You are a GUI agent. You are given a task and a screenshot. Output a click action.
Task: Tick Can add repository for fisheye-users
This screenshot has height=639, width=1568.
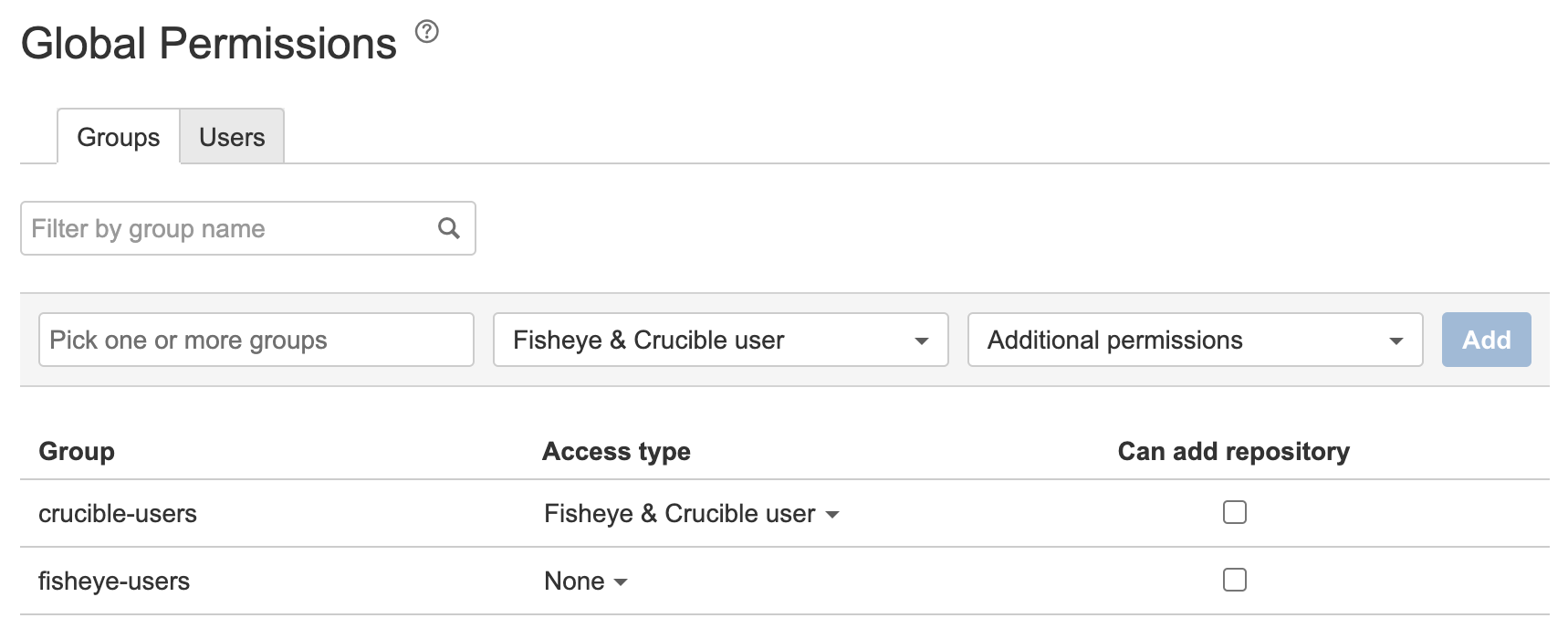[x=1234, y=581]
